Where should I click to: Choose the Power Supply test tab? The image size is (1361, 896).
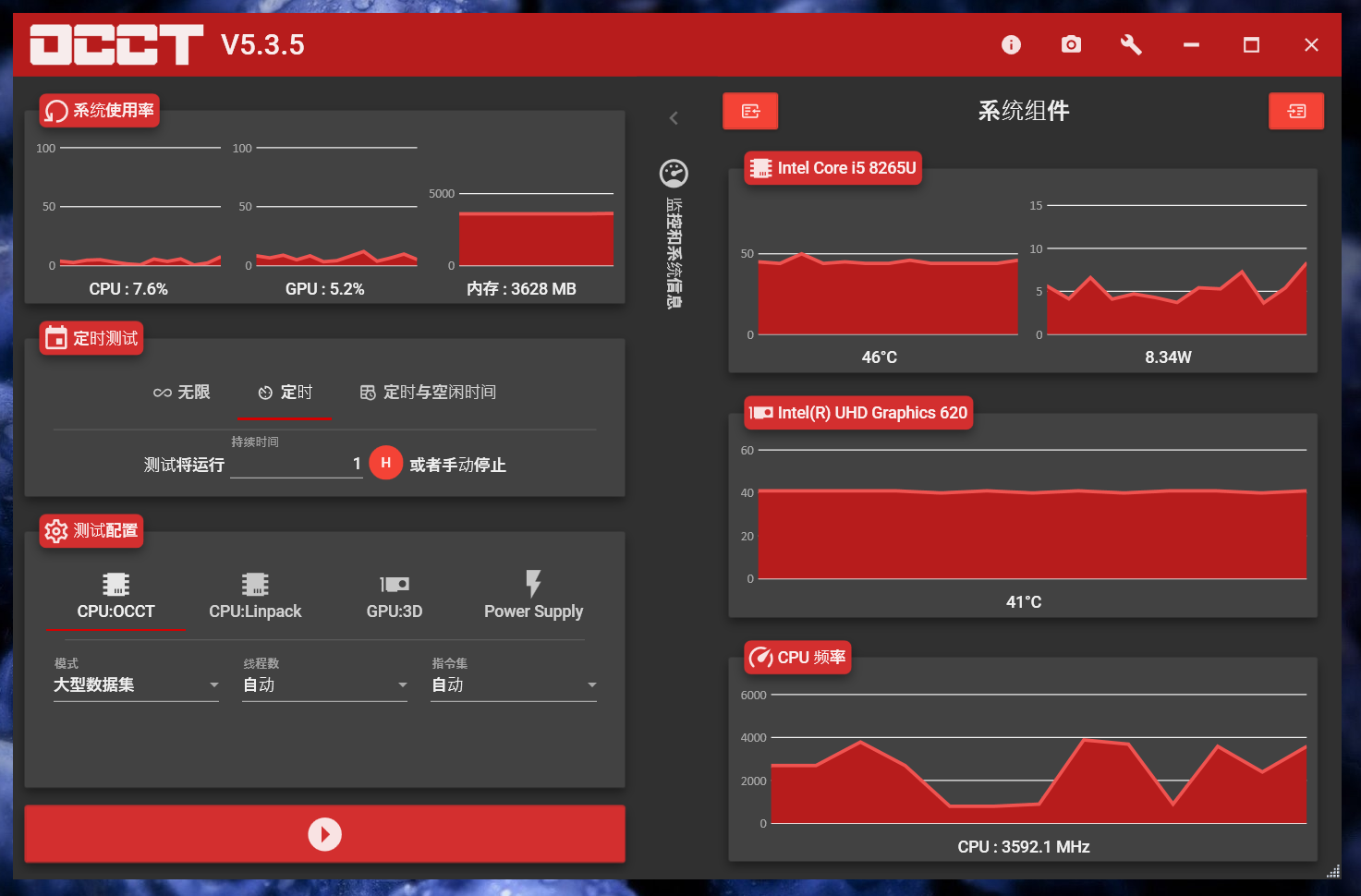click(533, 596)
